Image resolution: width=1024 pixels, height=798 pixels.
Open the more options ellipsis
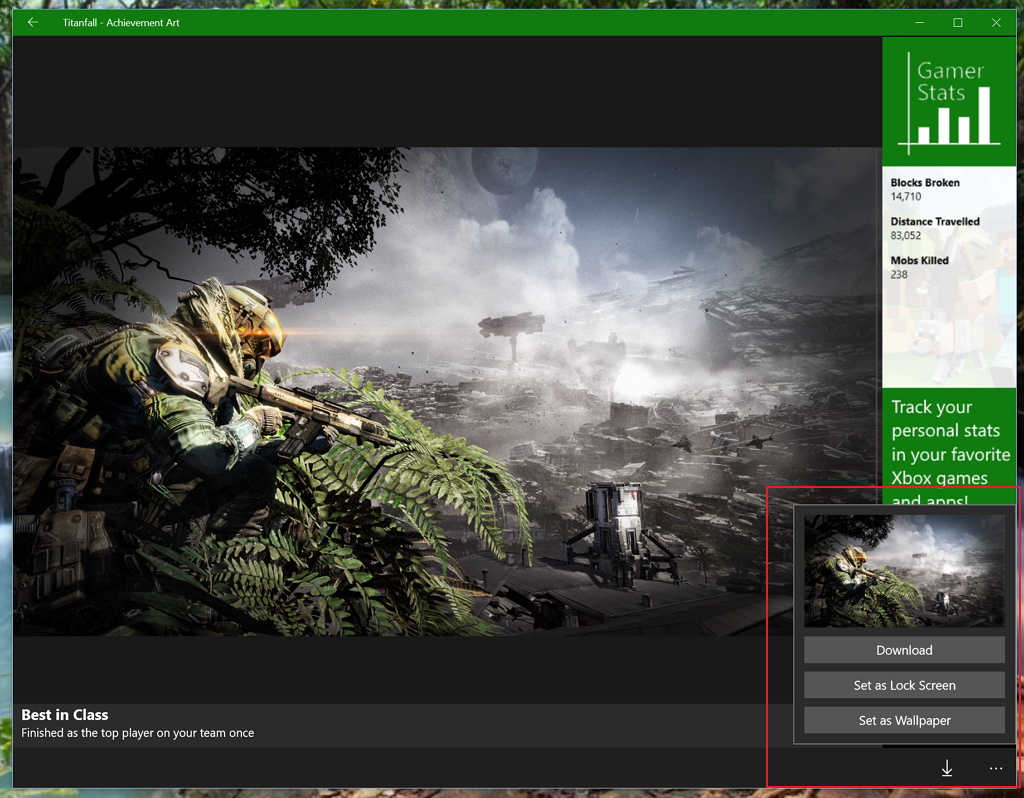[996, 769]
